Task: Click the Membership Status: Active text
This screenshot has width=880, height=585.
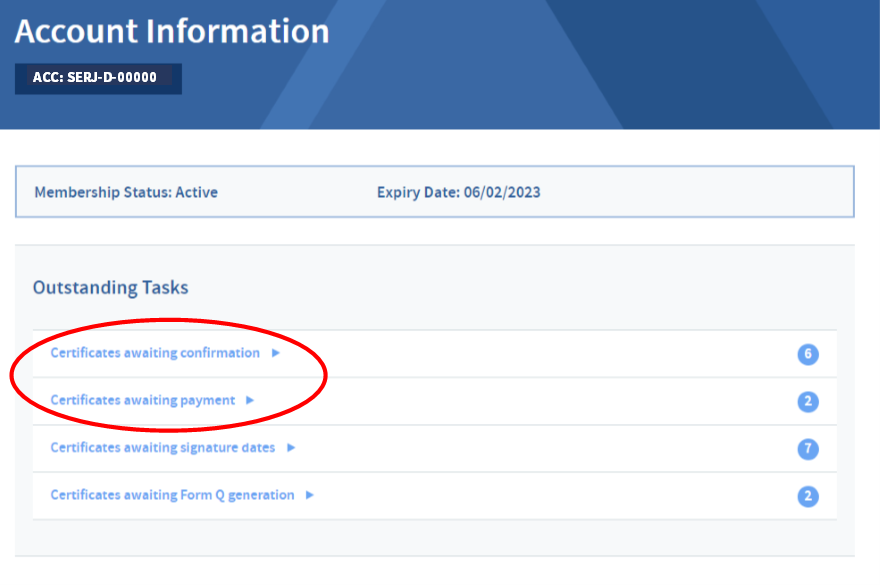Action: 126,192
